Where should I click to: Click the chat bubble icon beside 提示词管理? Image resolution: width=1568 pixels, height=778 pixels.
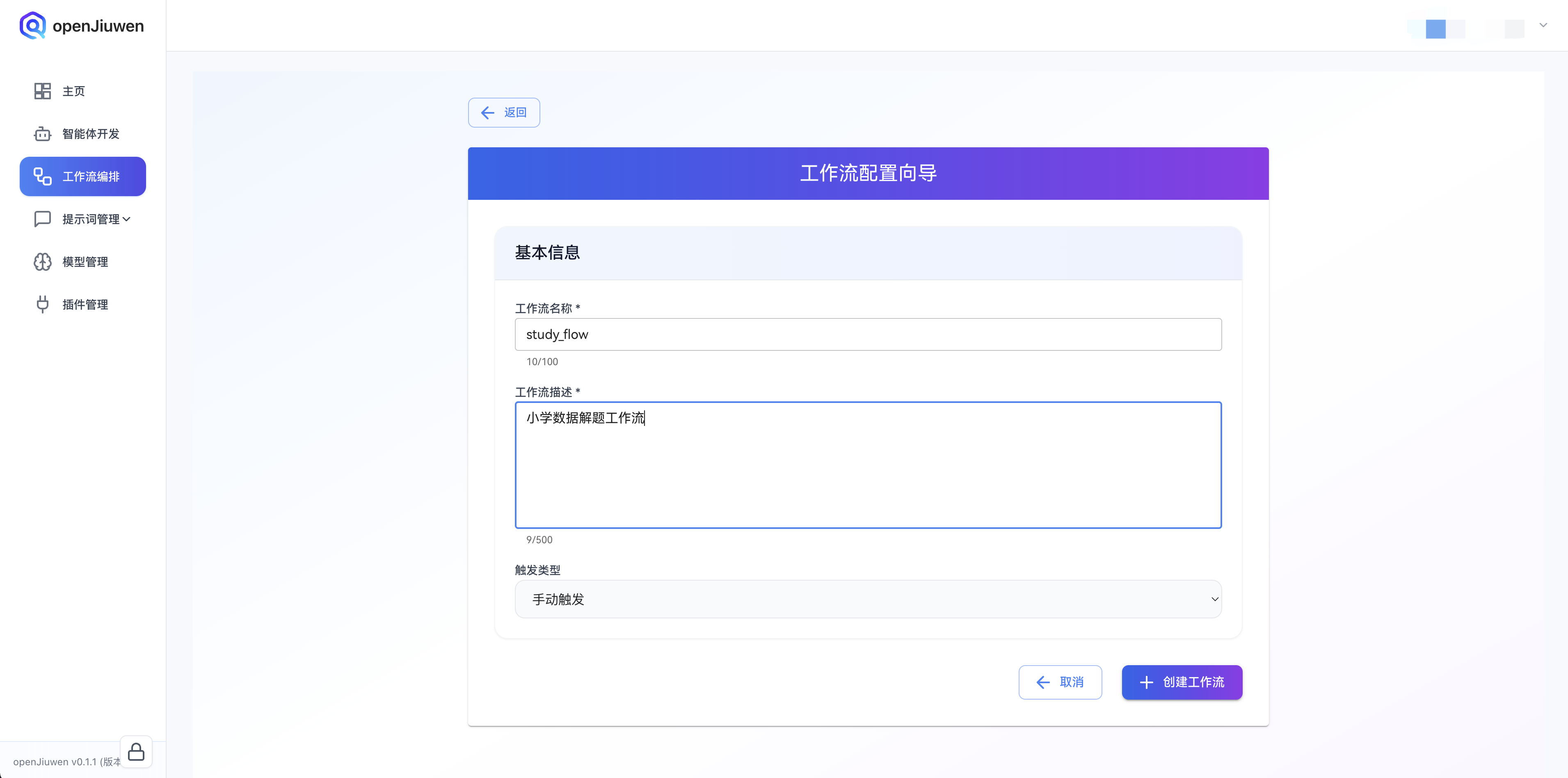42,219
